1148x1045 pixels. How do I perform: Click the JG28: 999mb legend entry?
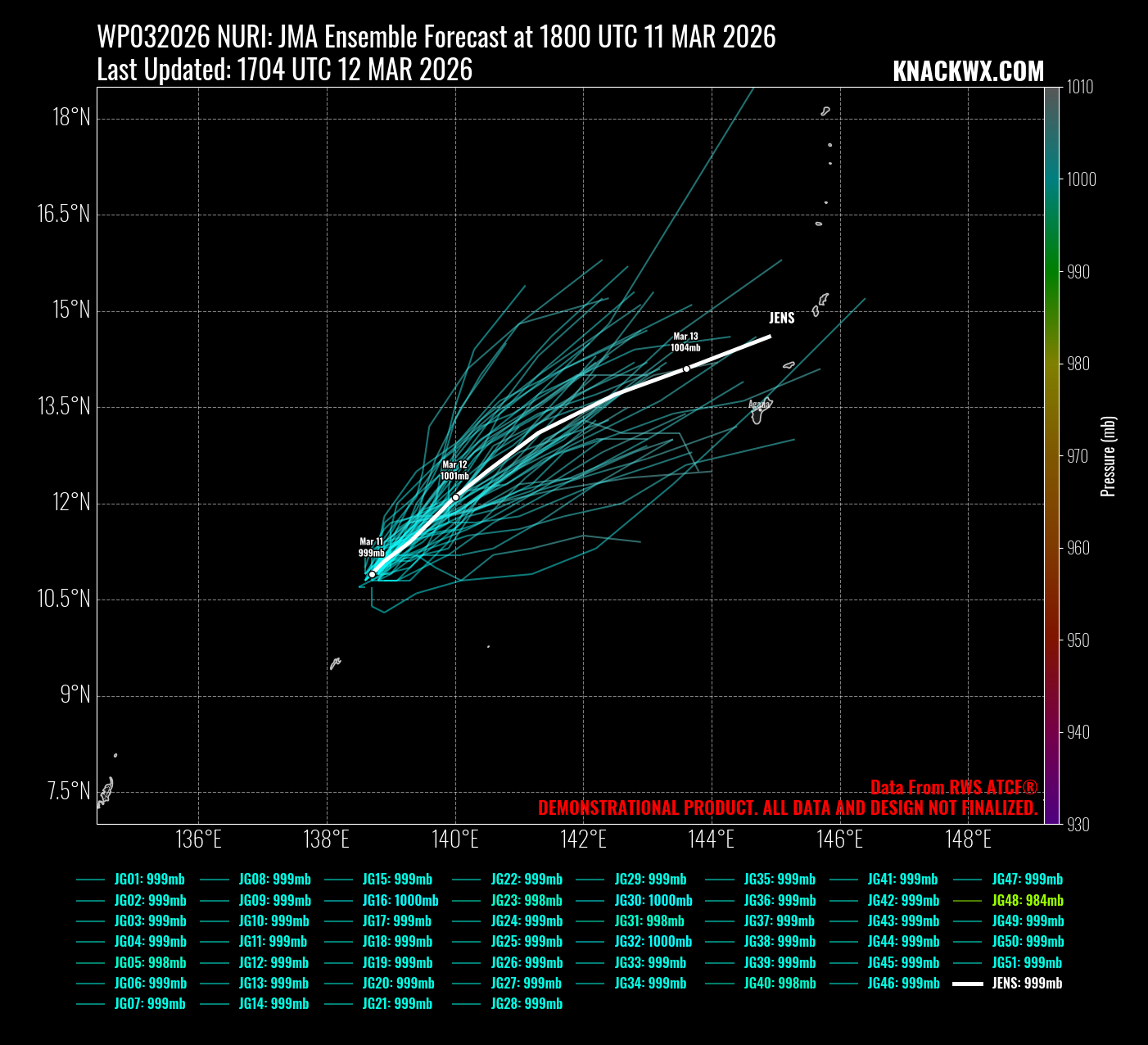(x=526, y=1004)
